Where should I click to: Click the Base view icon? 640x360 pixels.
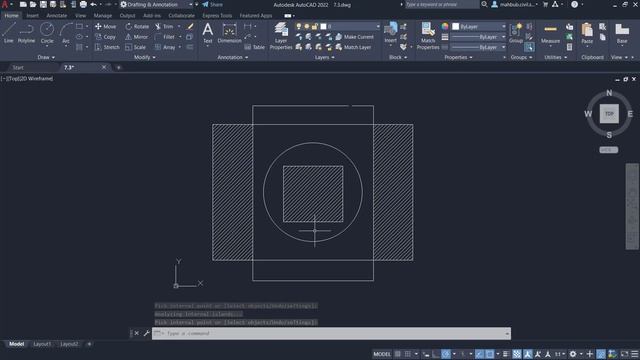click(x=622, y=33)
